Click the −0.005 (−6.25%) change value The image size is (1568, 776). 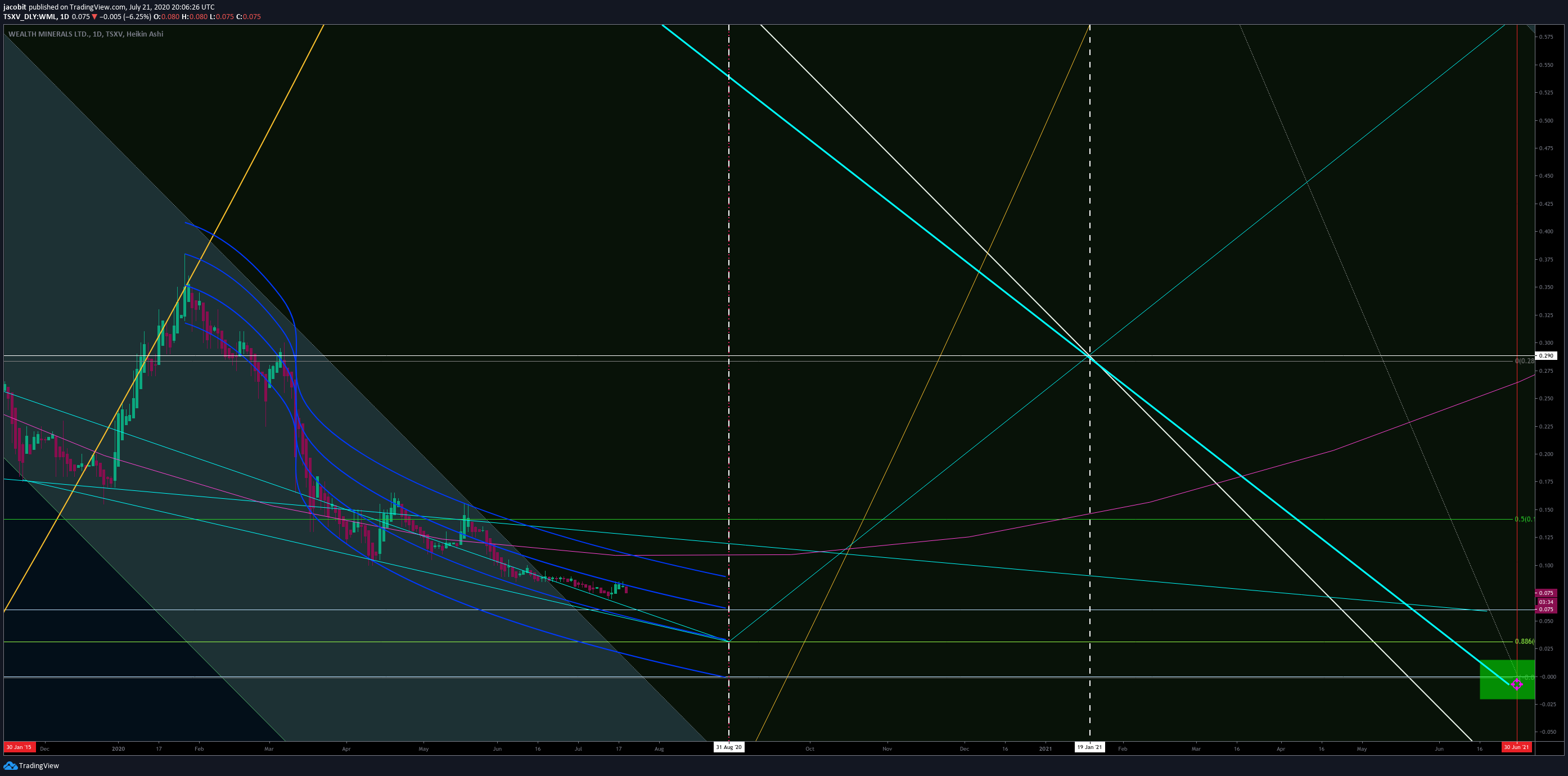[x=125, y=17]
